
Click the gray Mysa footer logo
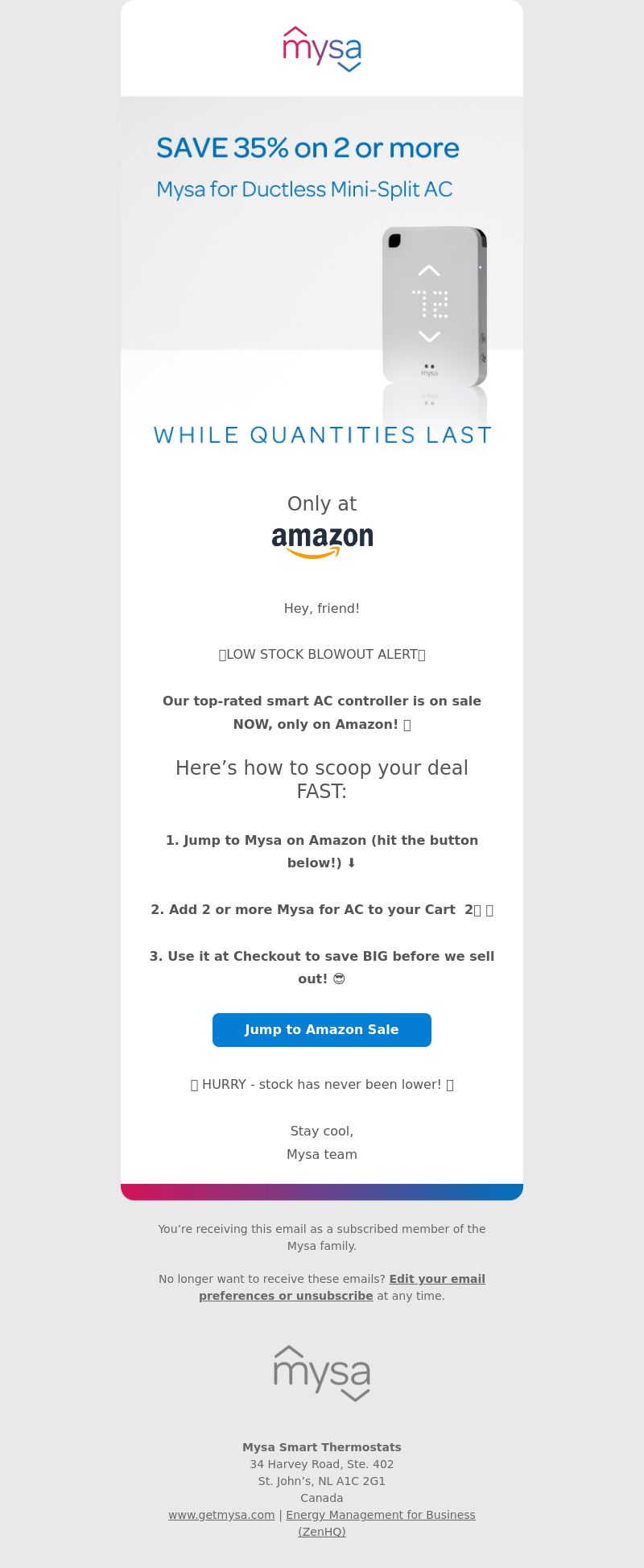tap(322, 1373)
